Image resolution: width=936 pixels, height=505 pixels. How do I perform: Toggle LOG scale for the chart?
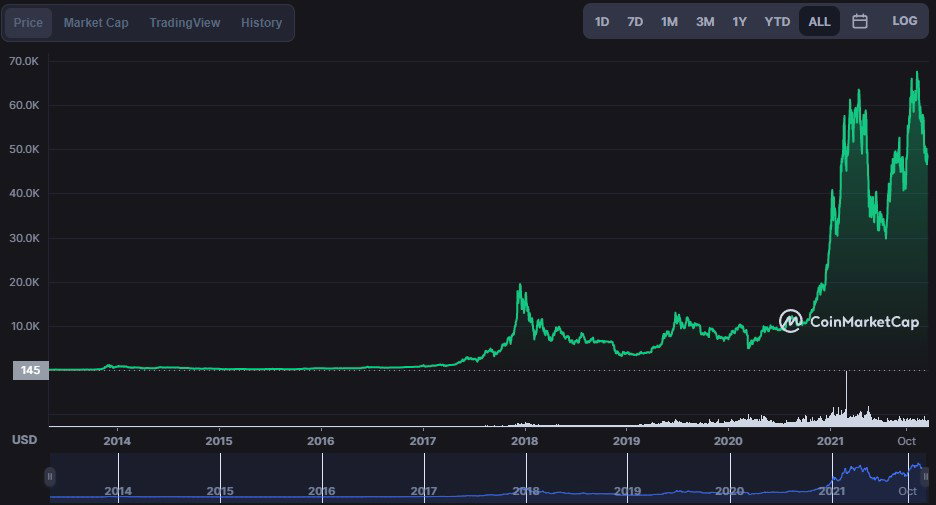point(904,21)
